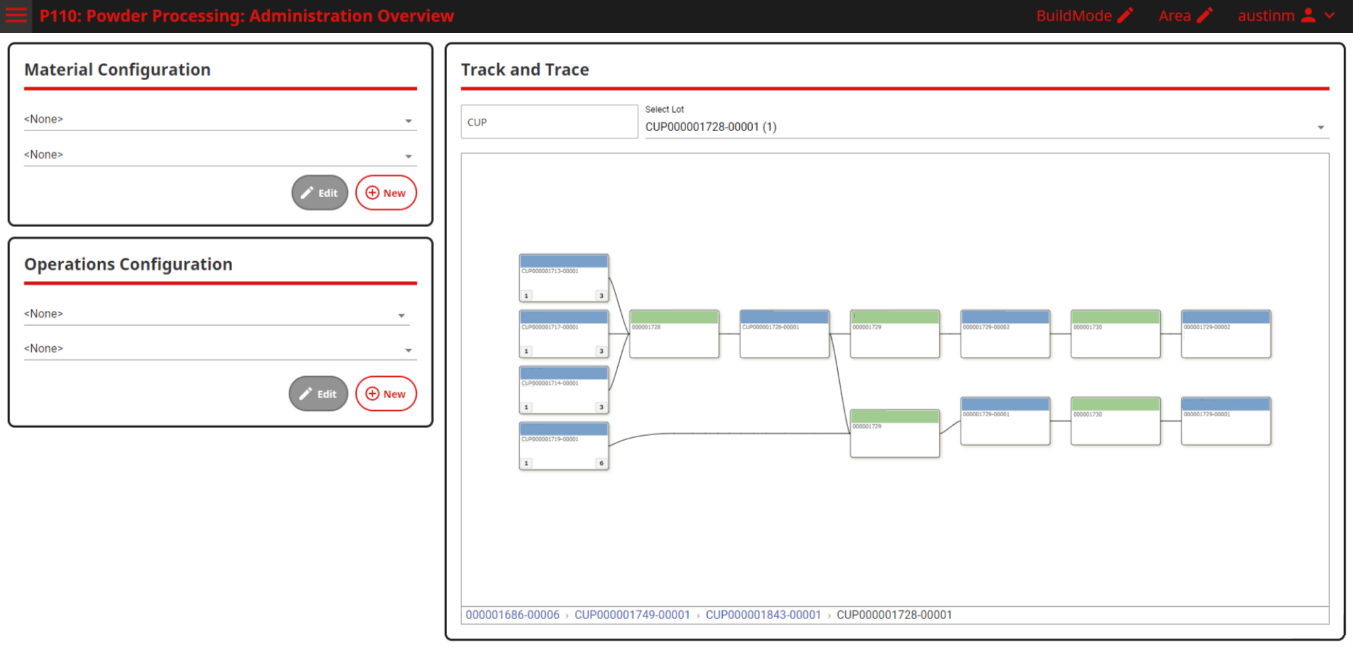Image resolution: width=1353 pixels, height=650 pixels.
Task: Click New in Material Configuration
Action: coord(386,193)
